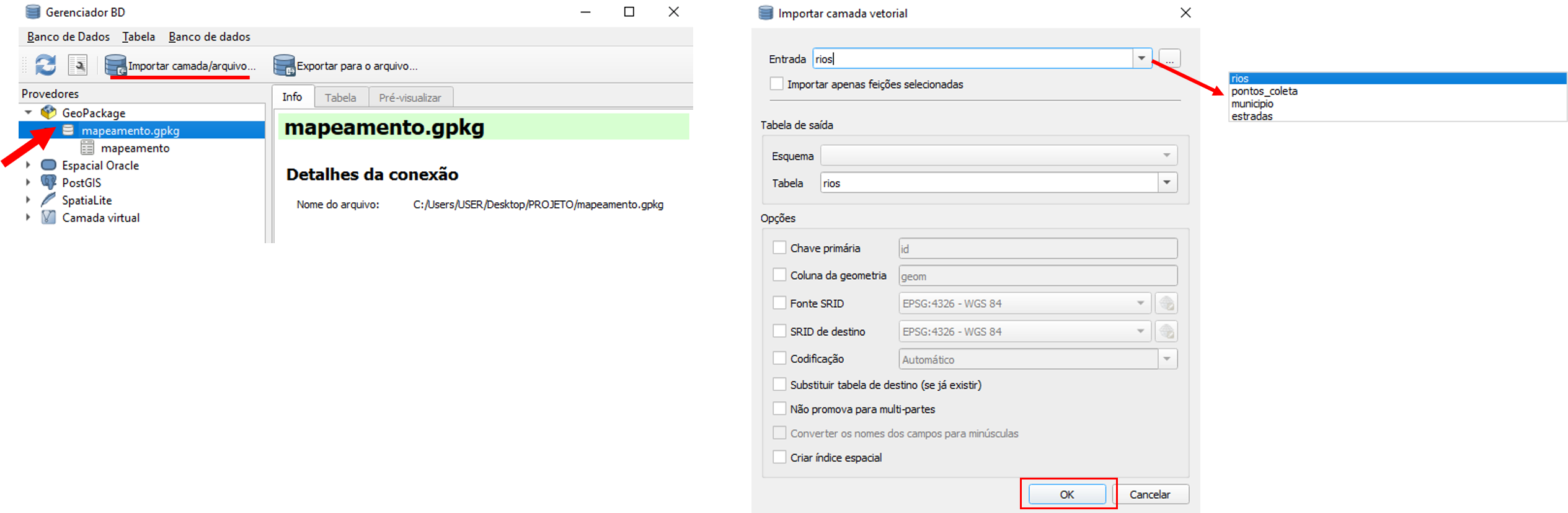1568x513 pixels.
Task: Select pontos_coleta from the layer list
Action: point(1264,91)
